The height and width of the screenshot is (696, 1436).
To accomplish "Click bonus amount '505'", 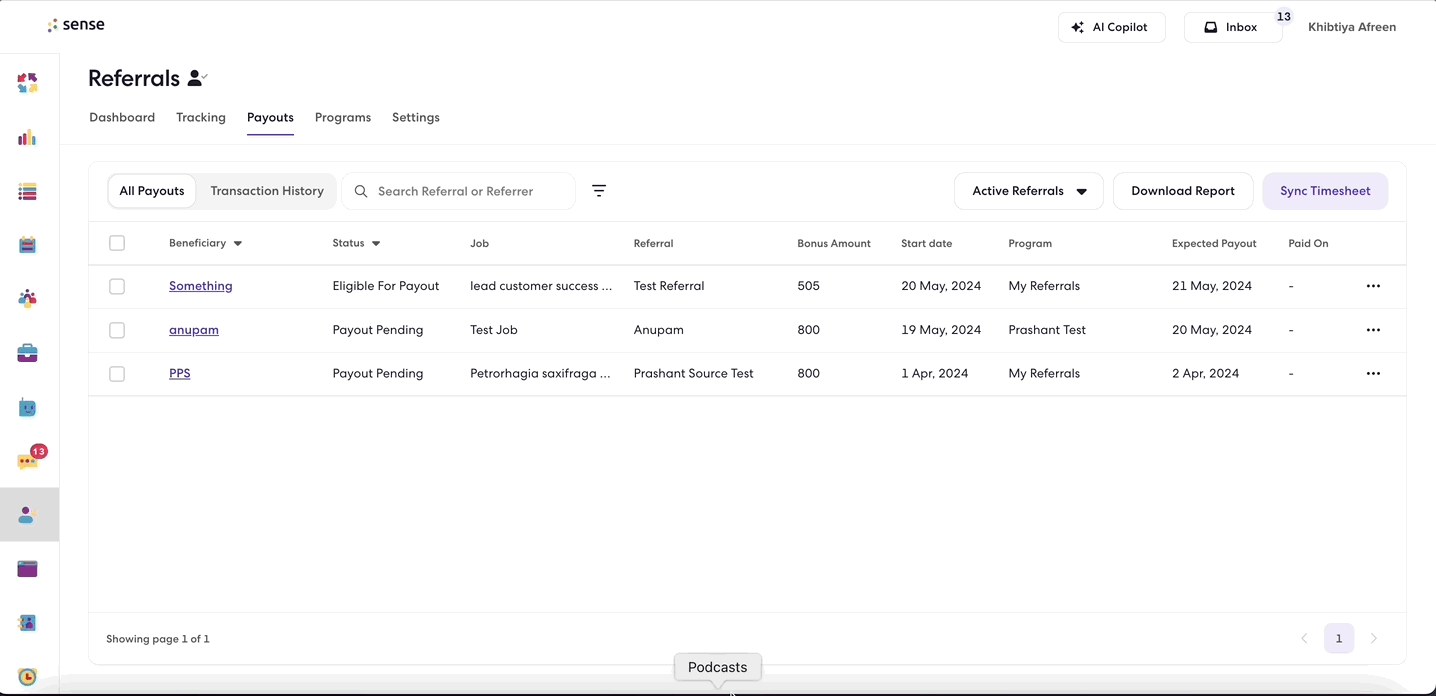I will coord(808,286).
